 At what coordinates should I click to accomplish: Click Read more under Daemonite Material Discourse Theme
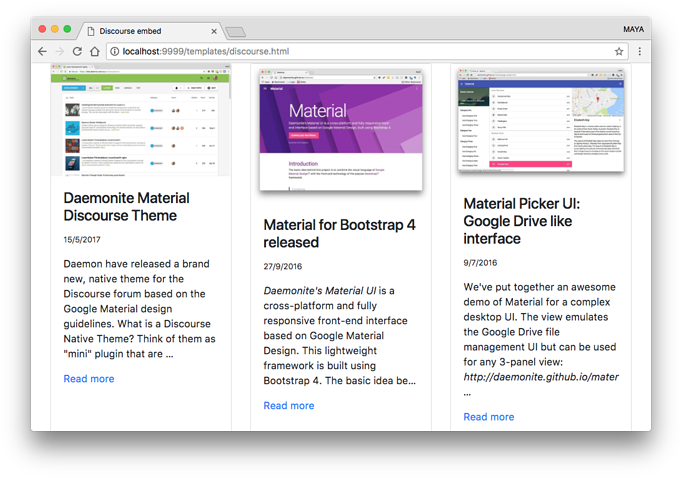(x=89, y=379)
